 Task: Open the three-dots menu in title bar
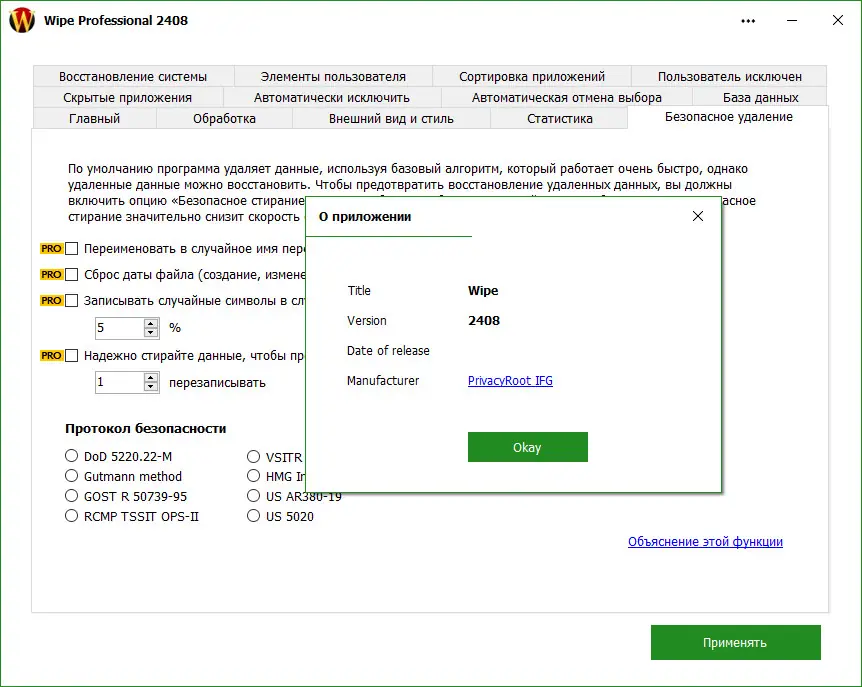click(x=748, y=21)
